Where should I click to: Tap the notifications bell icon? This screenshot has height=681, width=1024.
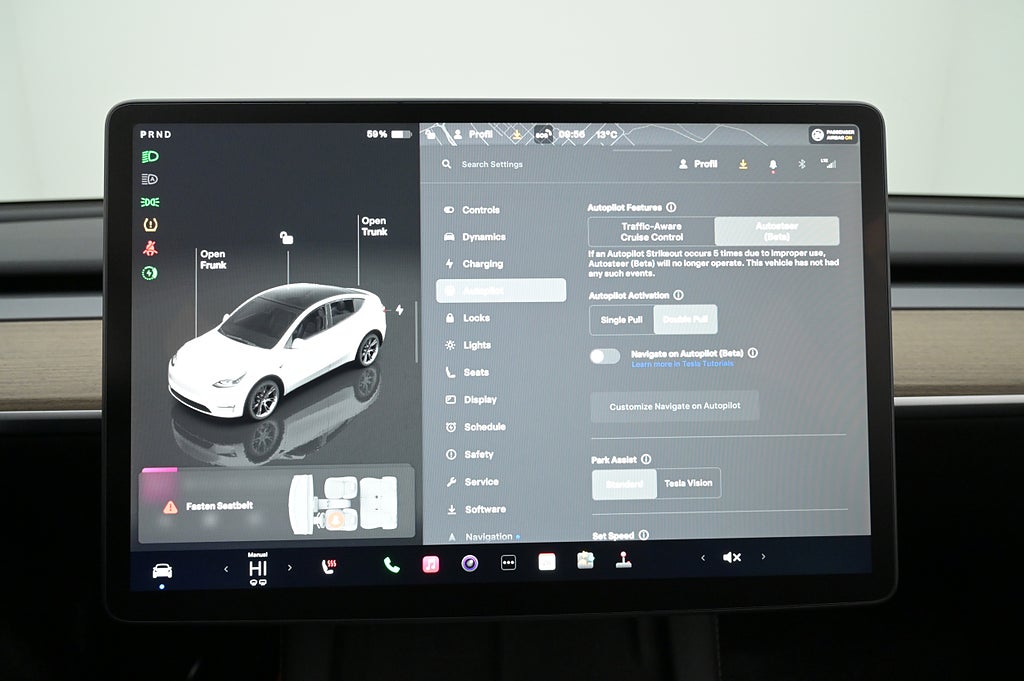(772, 164)
